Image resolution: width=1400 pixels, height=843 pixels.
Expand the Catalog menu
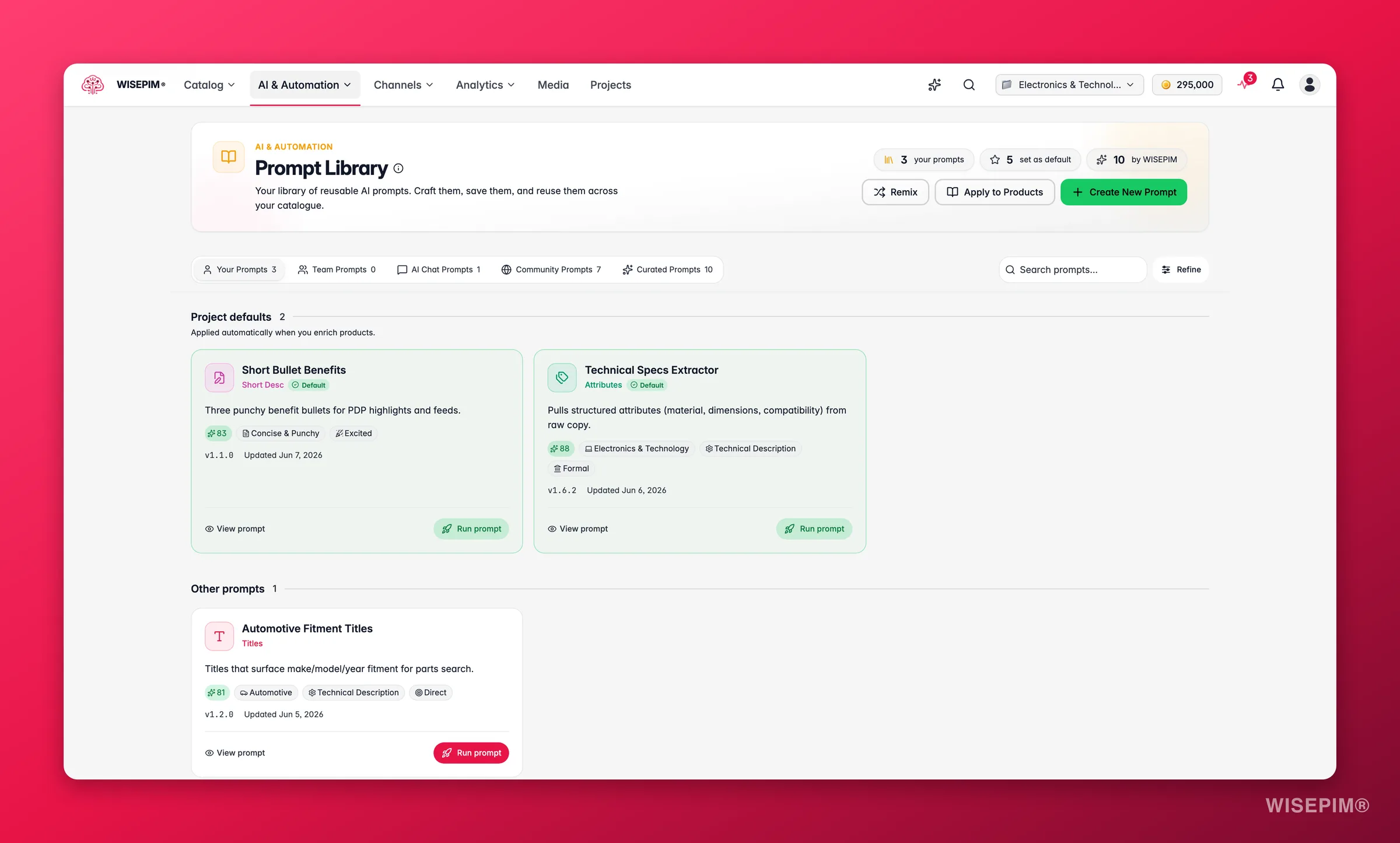coord(209,85)
